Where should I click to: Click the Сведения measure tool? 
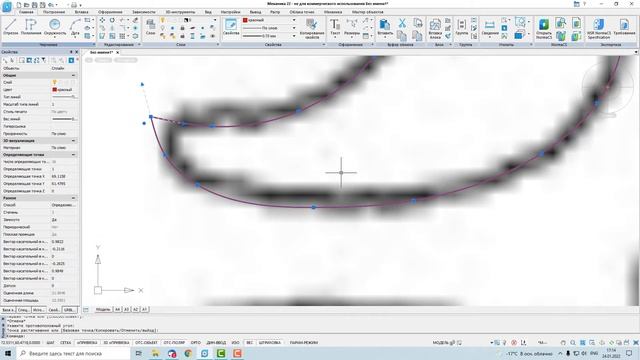[490, 27]
